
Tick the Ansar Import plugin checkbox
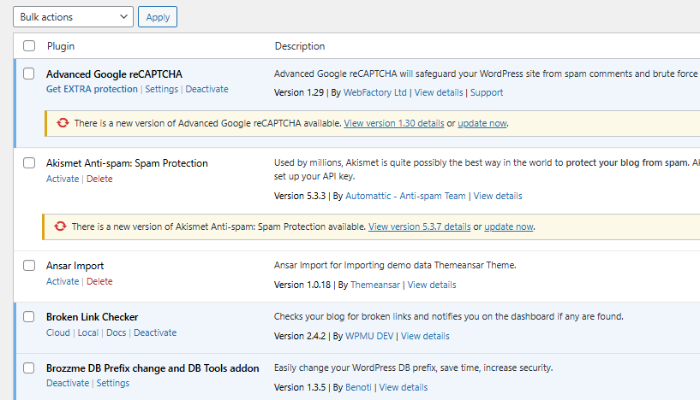coord(29,266)
